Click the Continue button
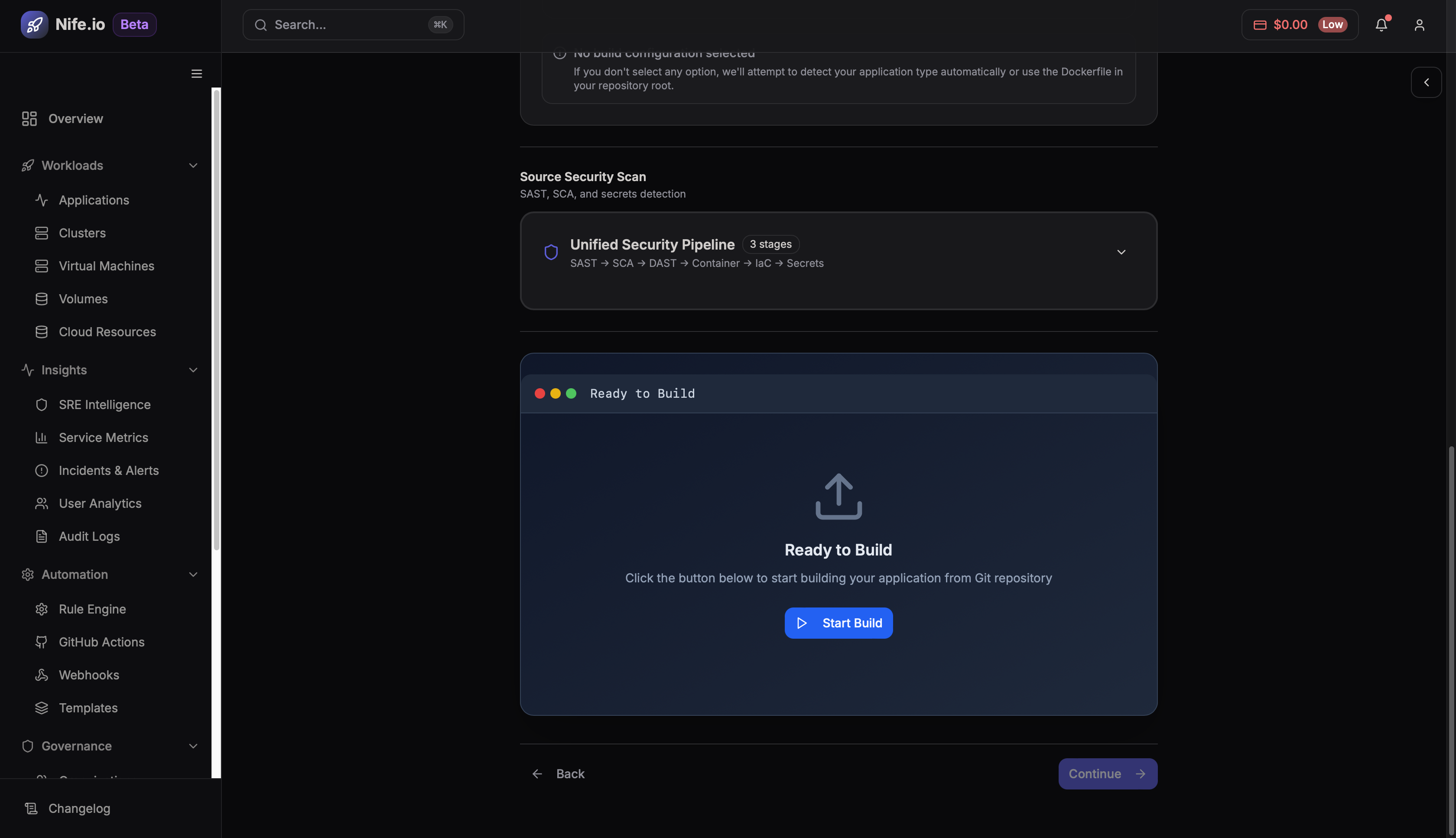 click(1107, 773)
